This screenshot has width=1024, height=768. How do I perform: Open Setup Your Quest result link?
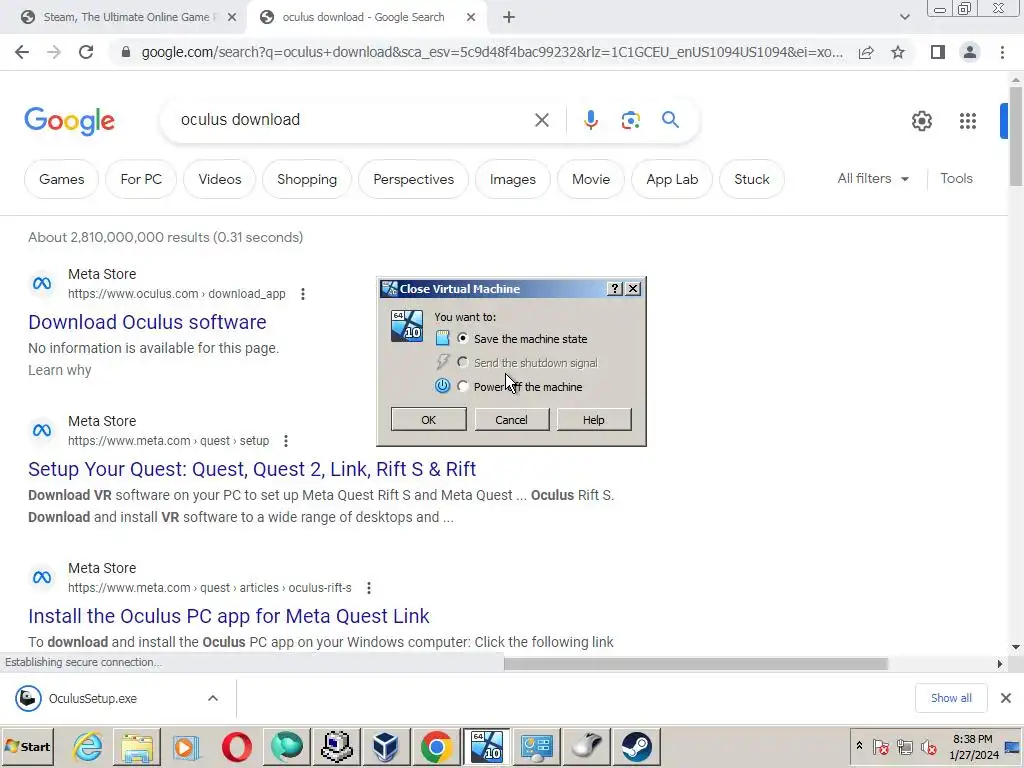(252, 469)
